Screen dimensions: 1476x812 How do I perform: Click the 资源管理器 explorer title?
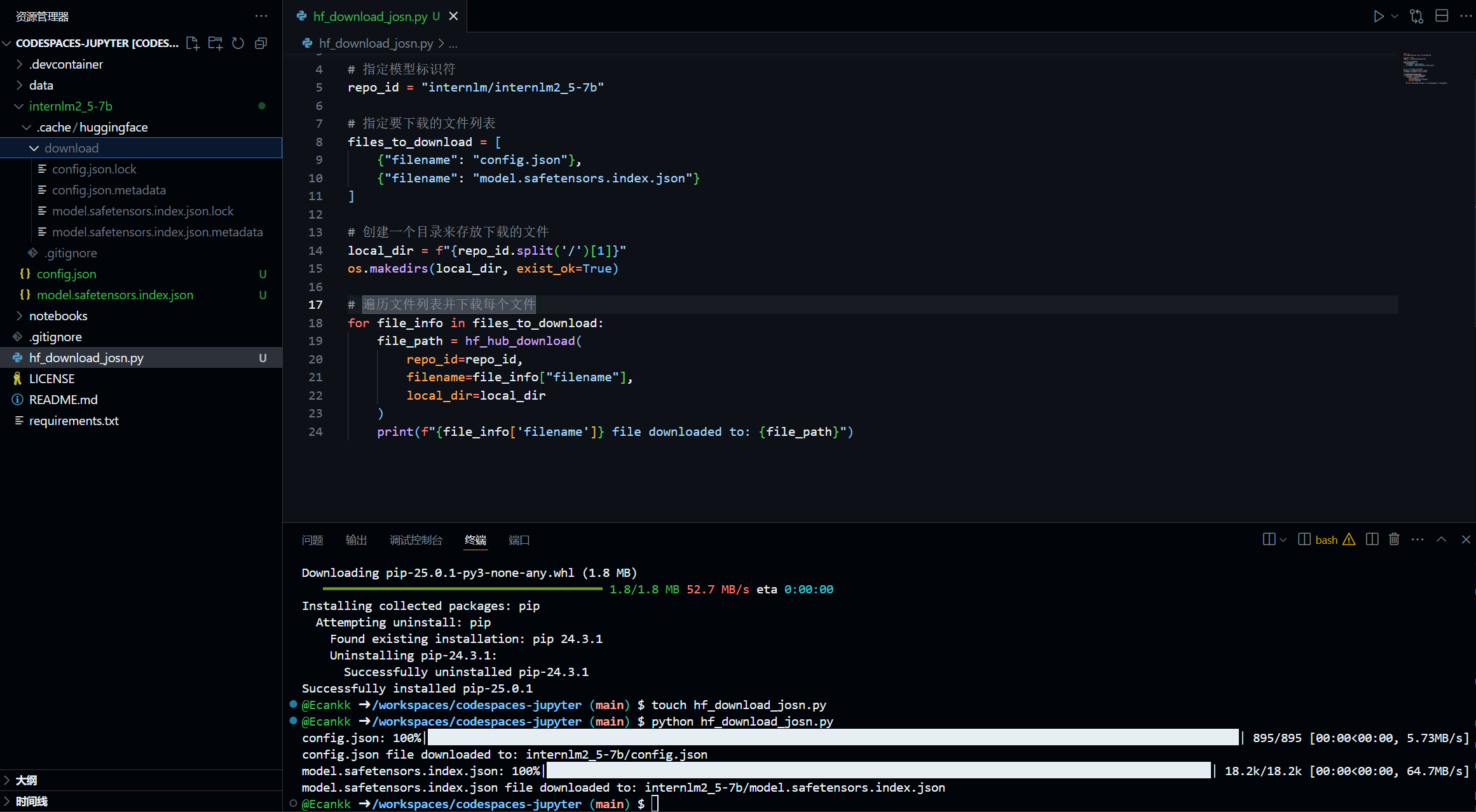[x=42, y=17]
